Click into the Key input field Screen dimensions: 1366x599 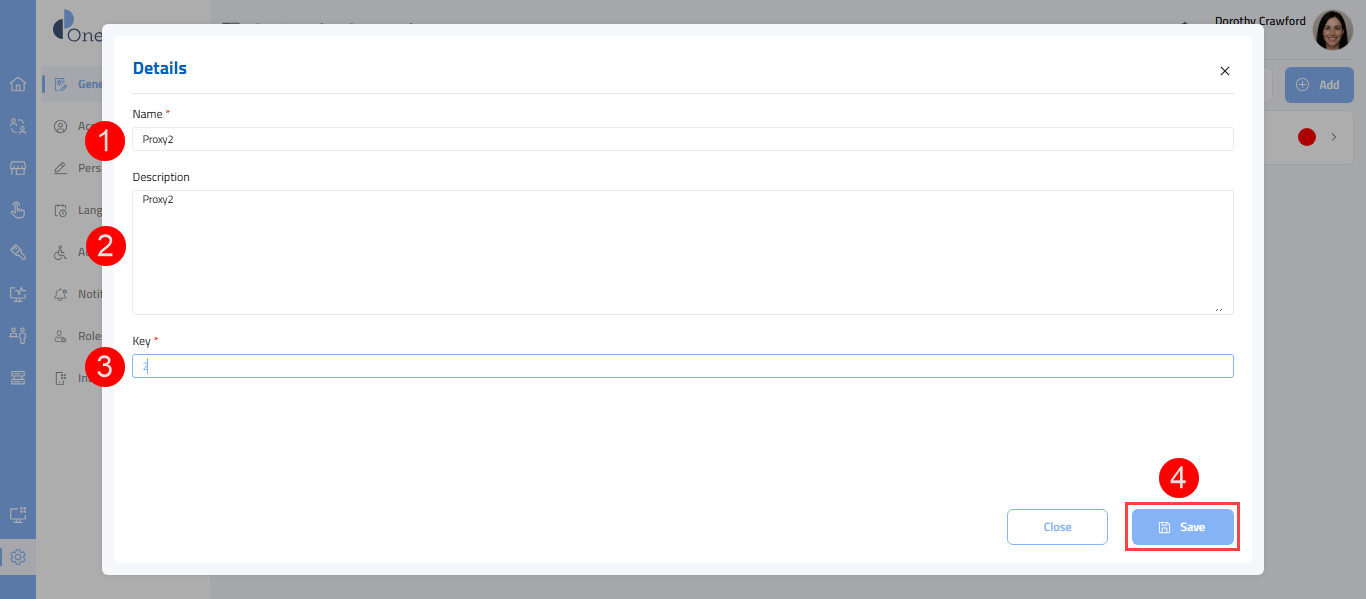click(x=682, y=366)
